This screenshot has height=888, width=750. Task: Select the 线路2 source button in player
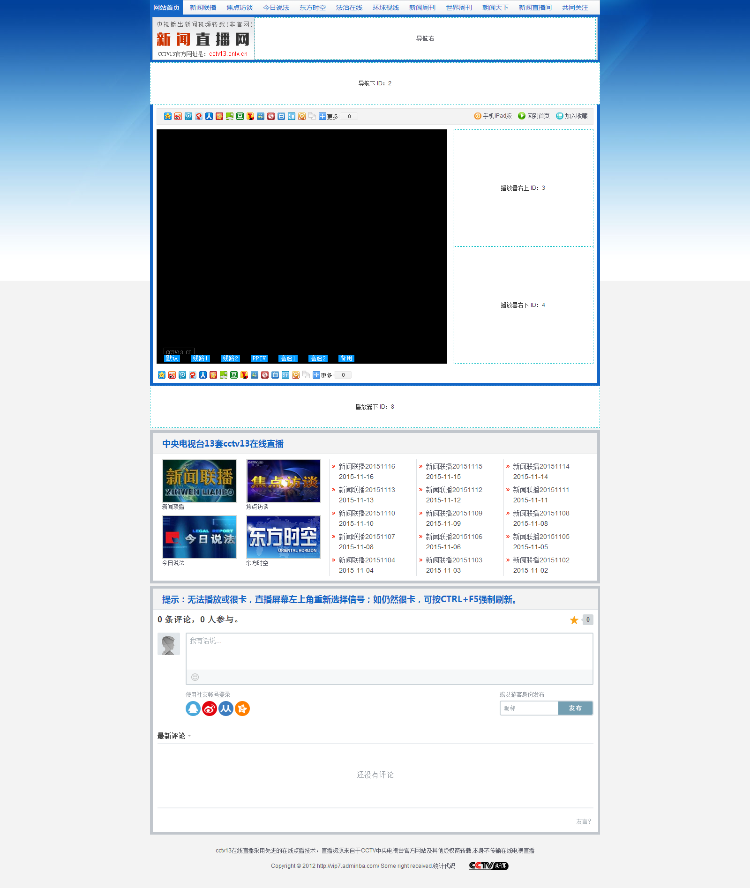pos(231,358)
